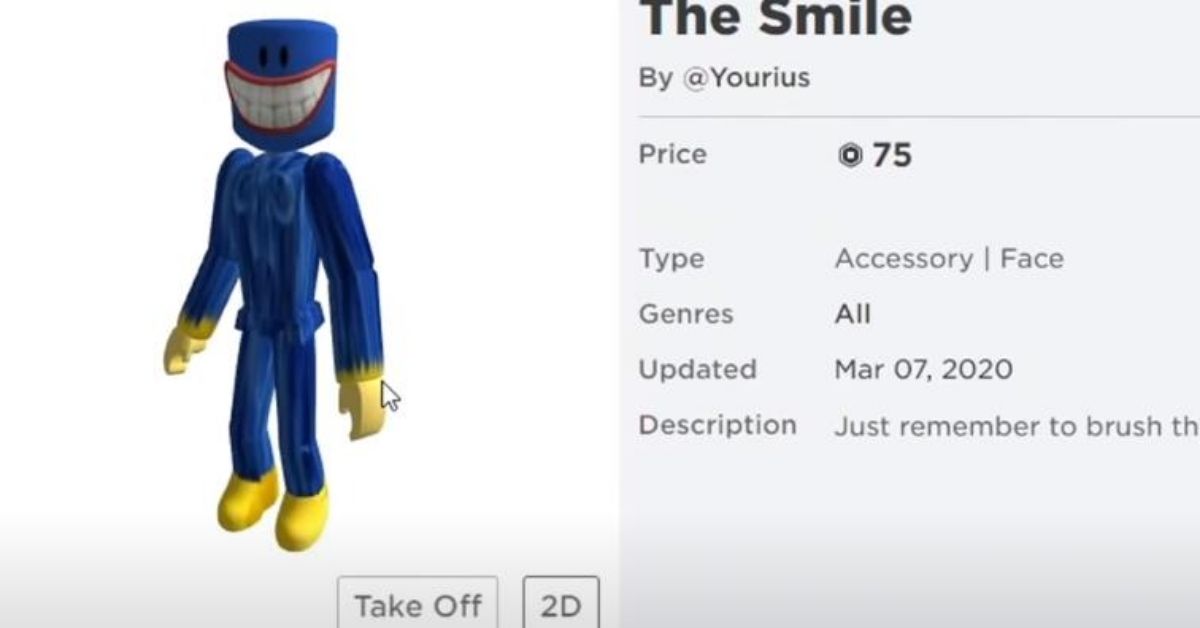Click the All genres value
Viewport: 1200px width, 628px height.
point(853,314)
